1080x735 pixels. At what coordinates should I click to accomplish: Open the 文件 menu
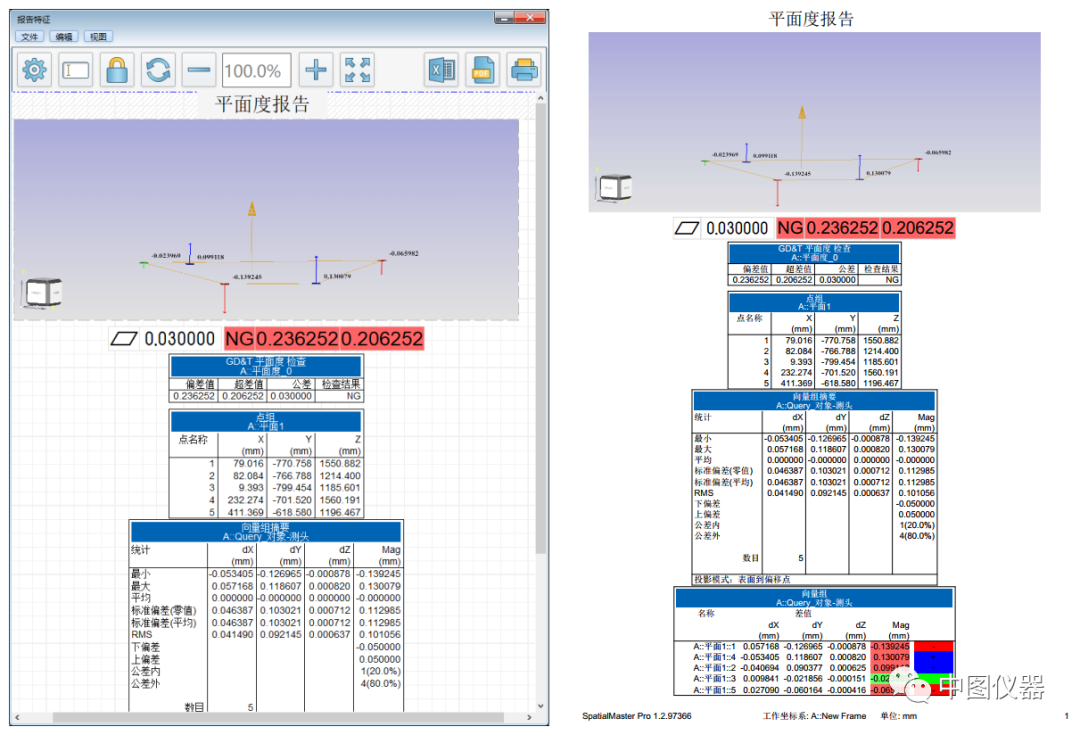click(x=30, y=36)
